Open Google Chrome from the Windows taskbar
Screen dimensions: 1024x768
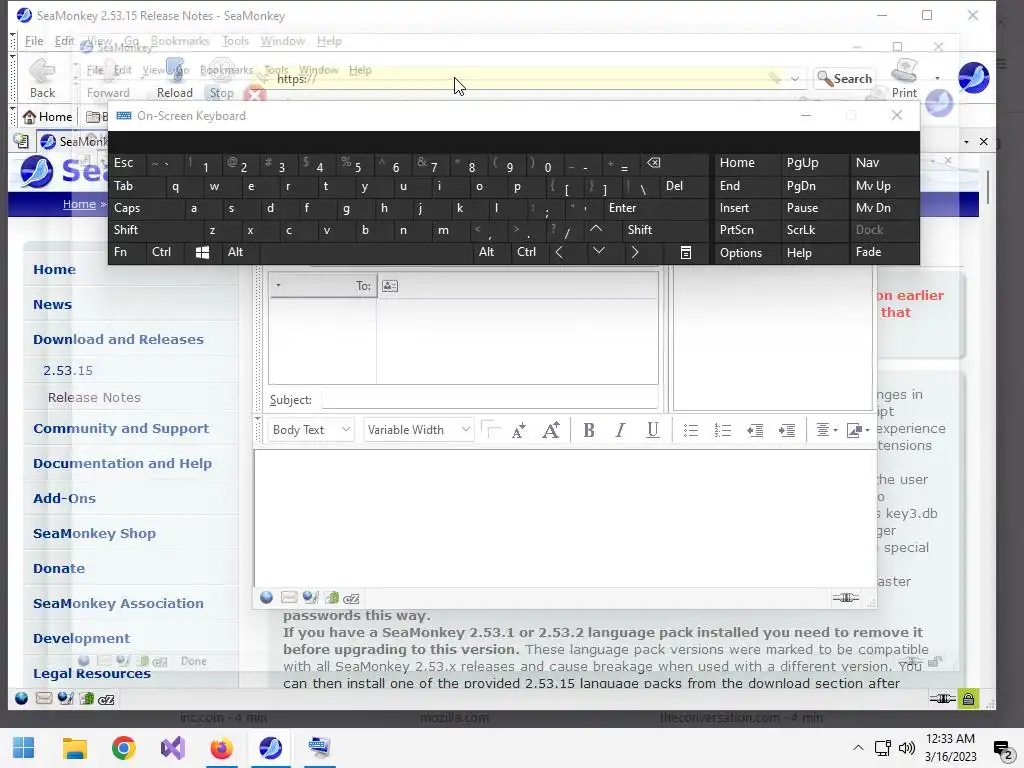pos(123,748)
